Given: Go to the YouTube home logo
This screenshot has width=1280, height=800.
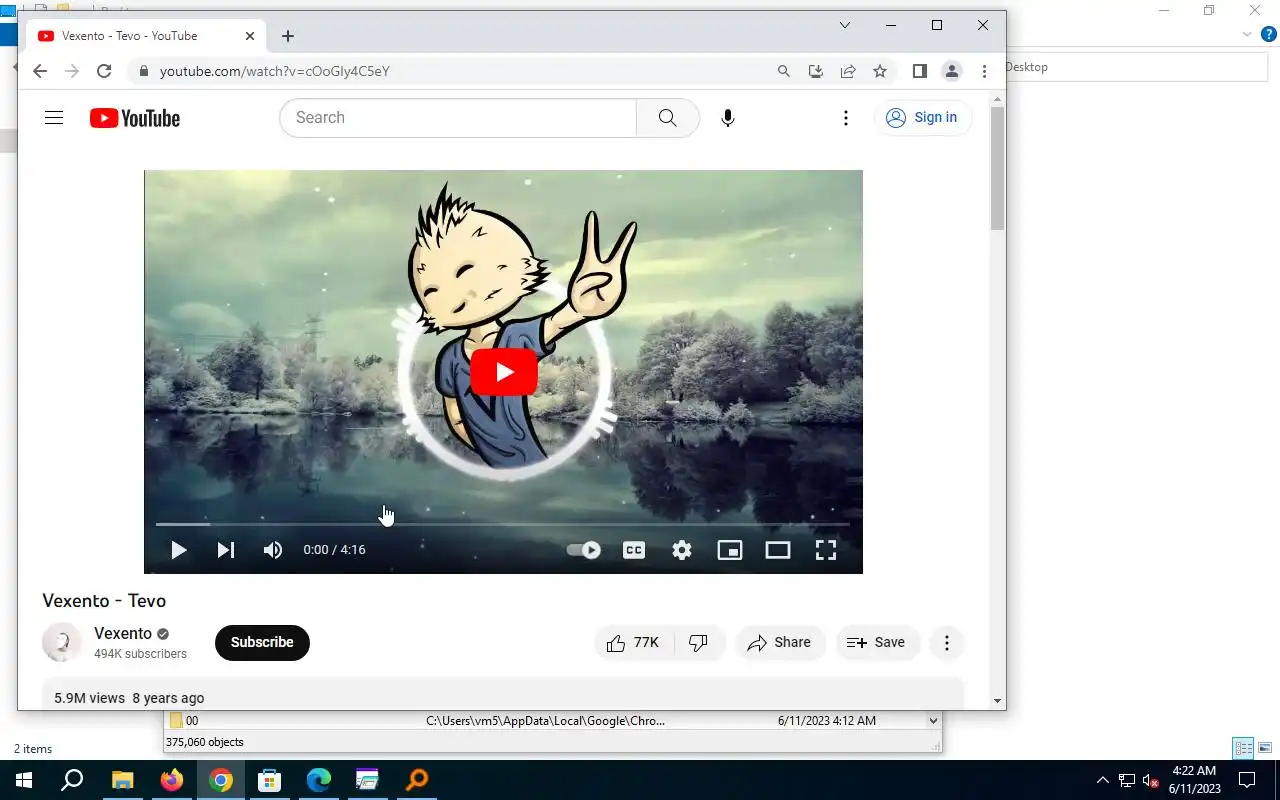Looking at the screenshot, I should [135, 118].
